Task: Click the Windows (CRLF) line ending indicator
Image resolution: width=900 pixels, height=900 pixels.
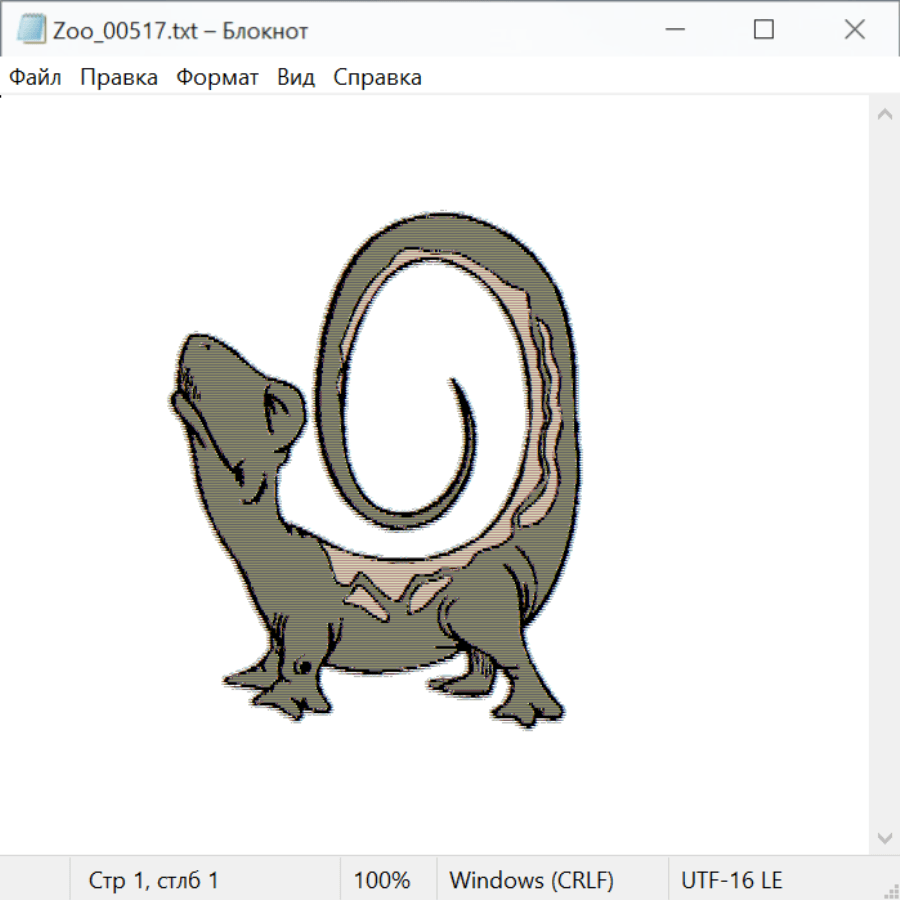Action: pyautogui.click(x=531, y=881)
